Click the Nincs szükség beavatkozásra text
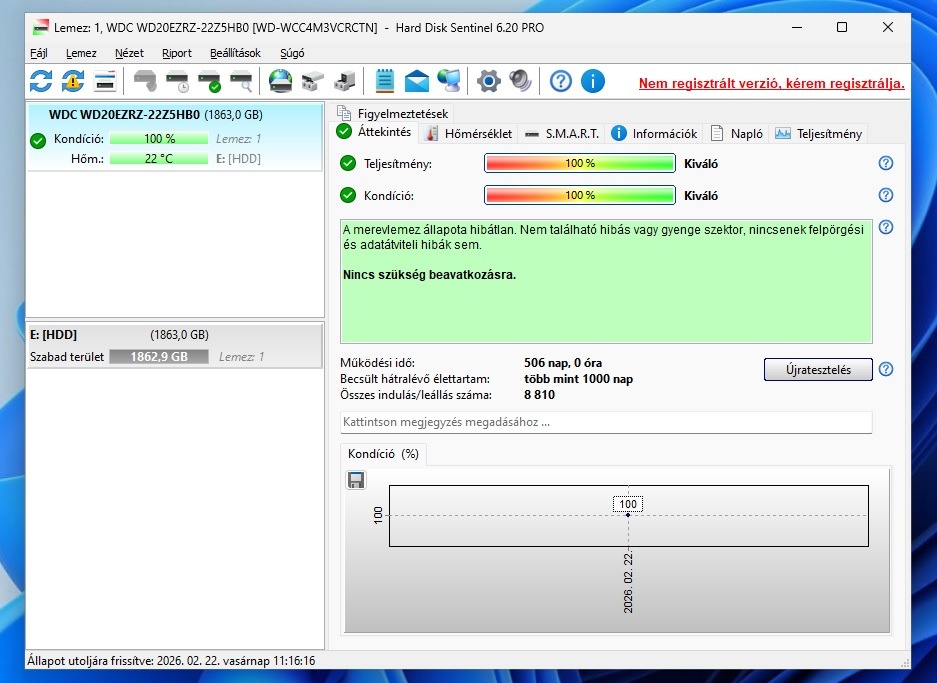 [429, 275]
